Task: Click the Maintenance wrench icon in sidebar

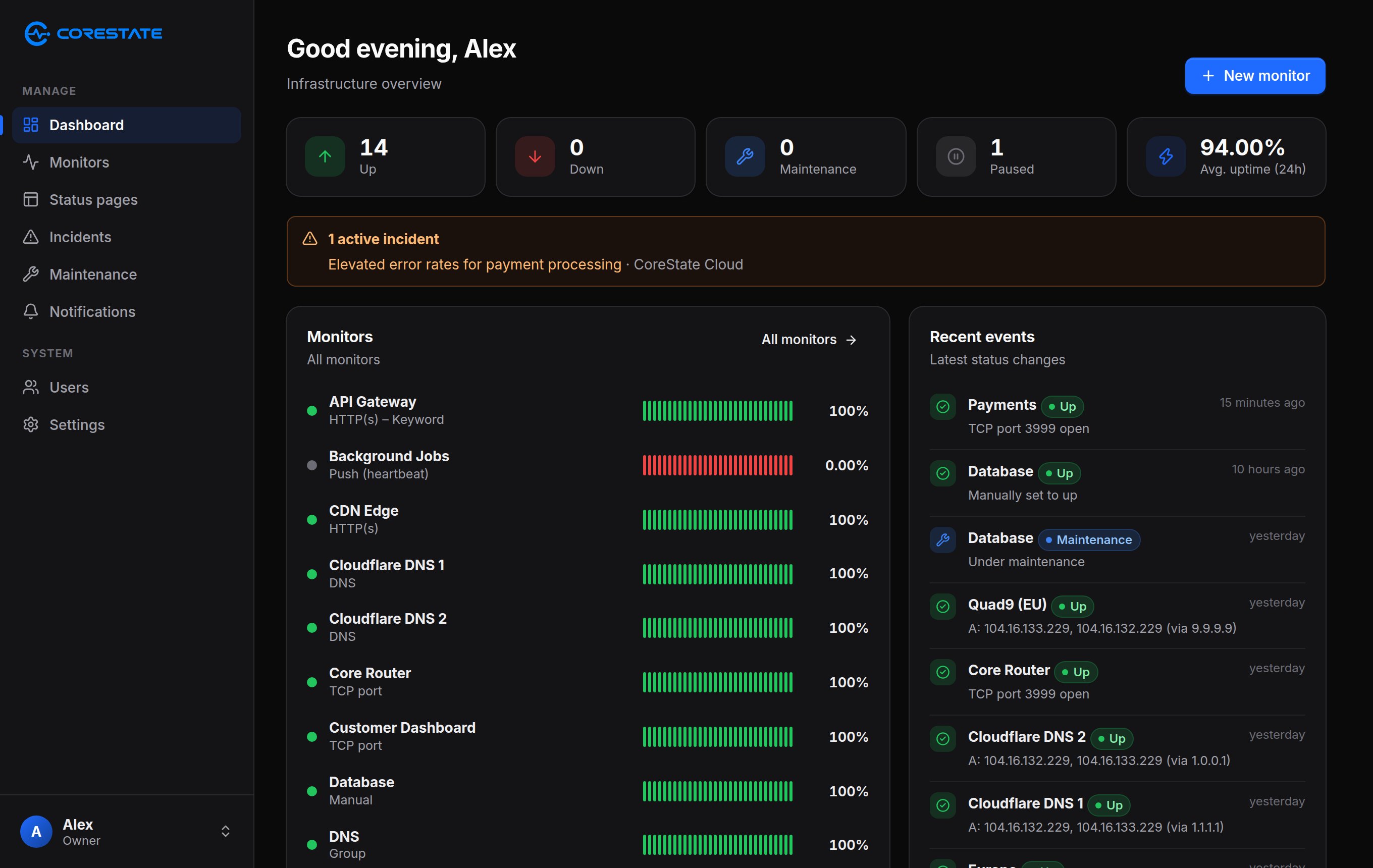Action: [x=31, y=274]
